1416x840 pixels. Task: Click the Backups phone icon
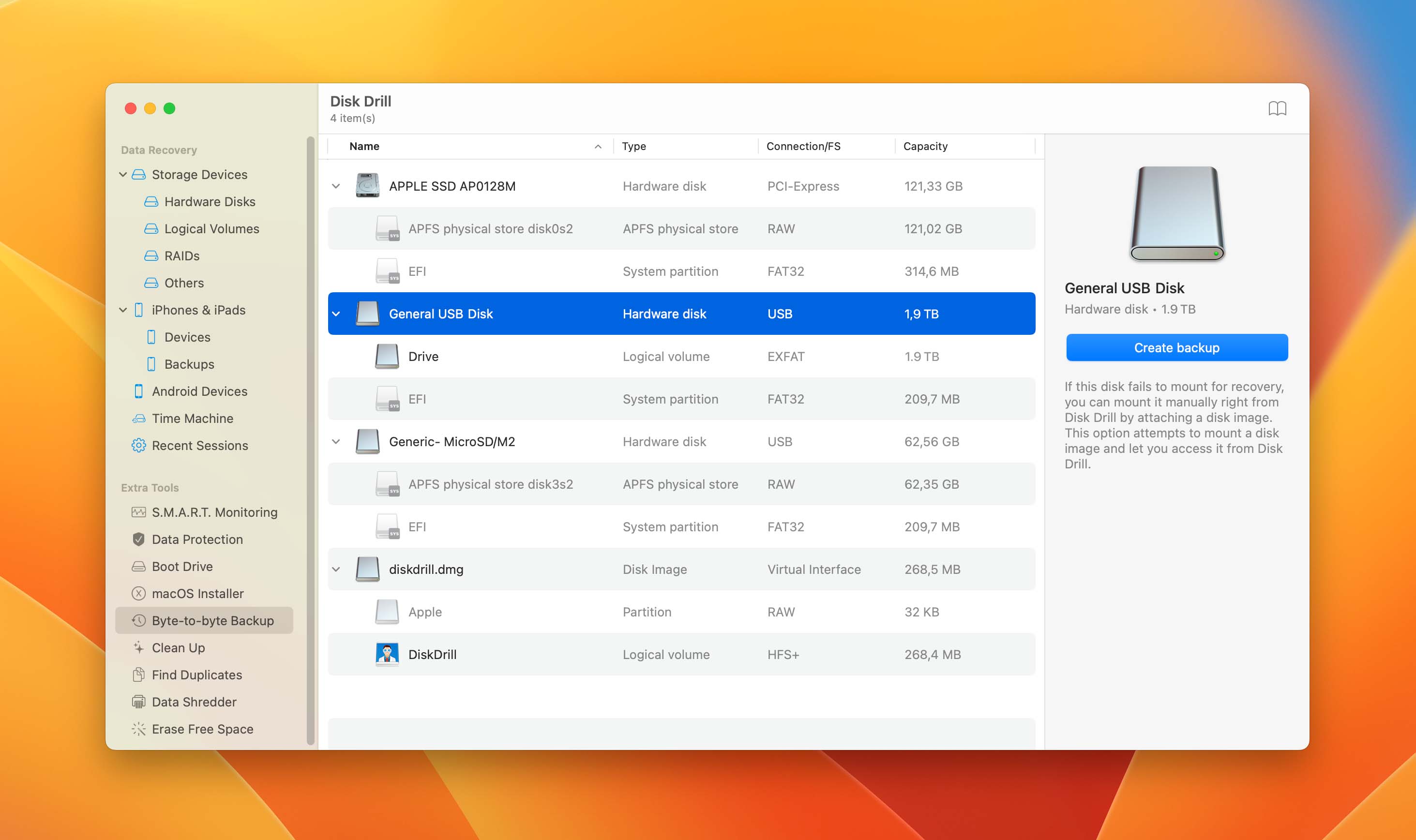(151, 364)
